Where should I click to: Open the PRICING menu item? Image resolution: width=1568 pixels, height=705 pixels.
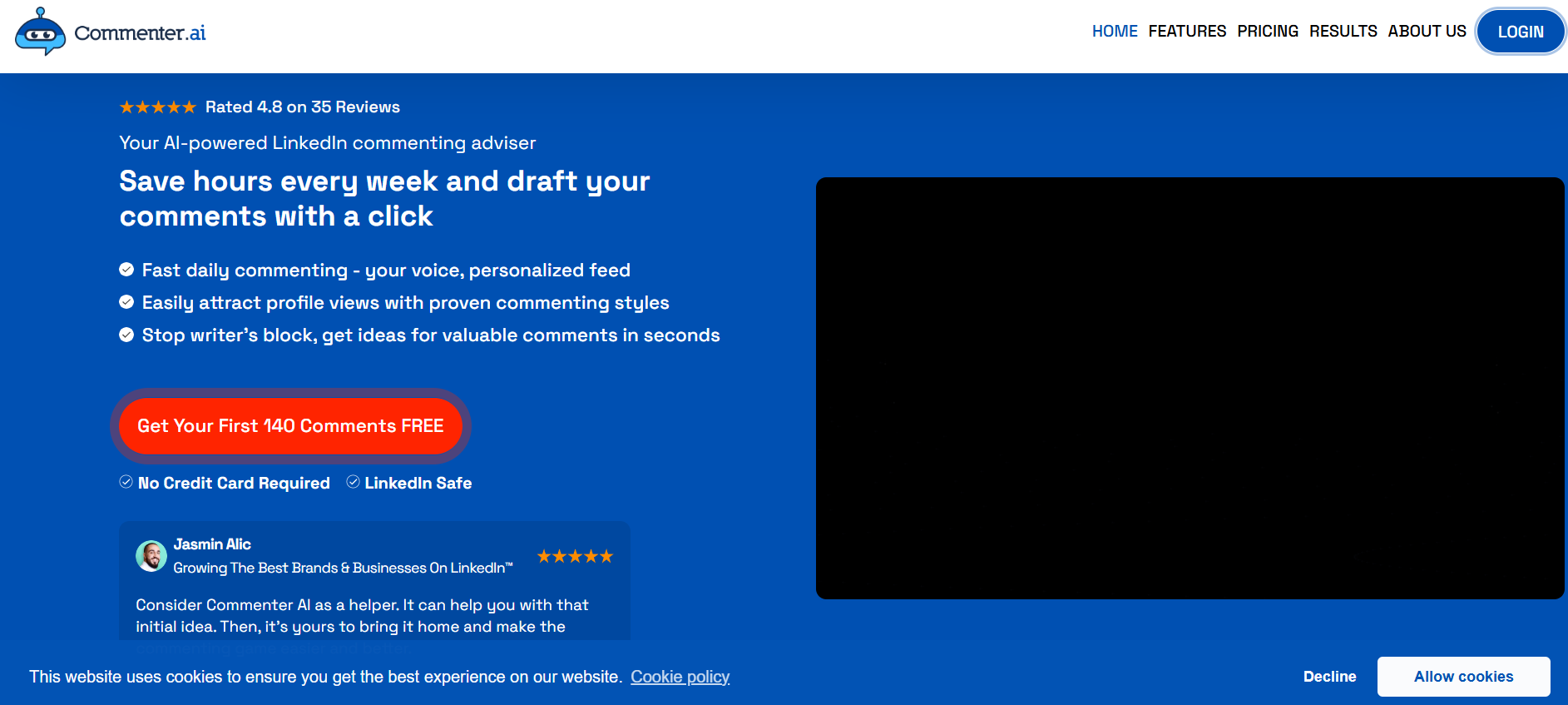point(1268,31)
